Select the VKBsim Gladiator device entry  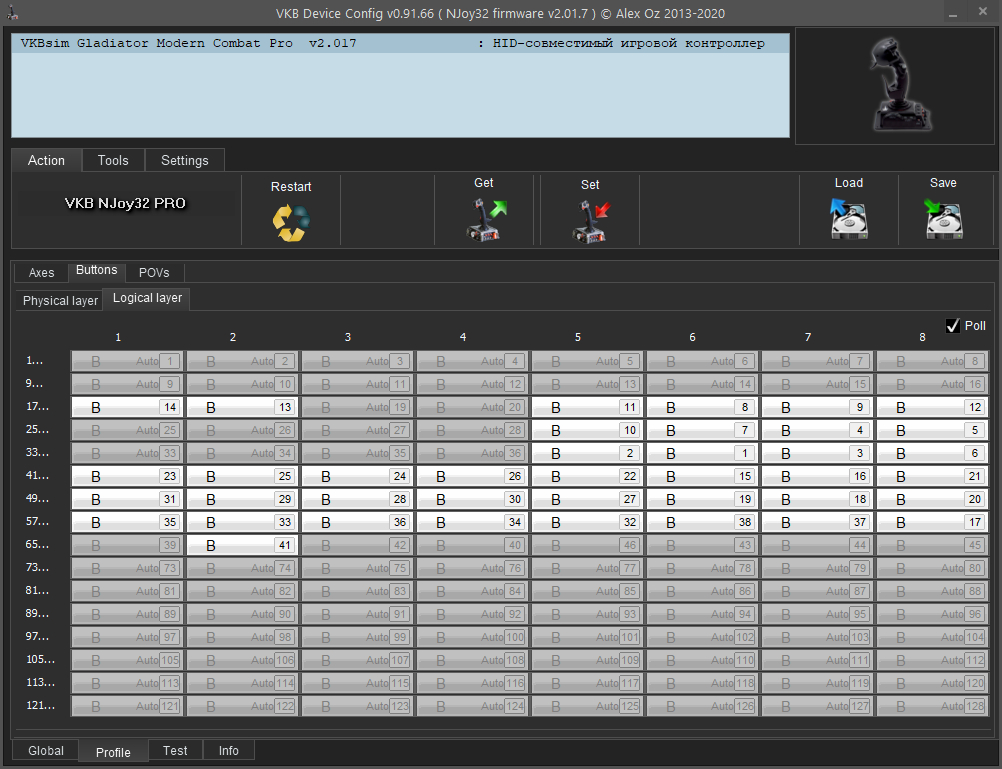pyautogui.click(x=400, y=43)
